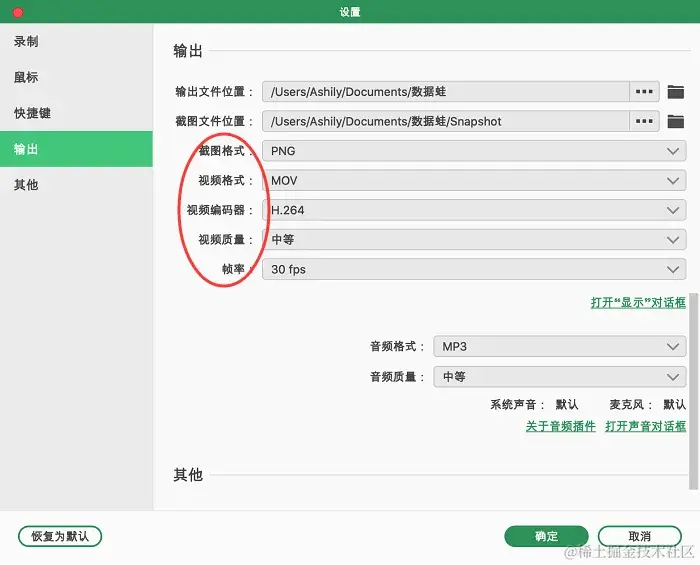
Task: Click the 取消 button
Action: coord(639,536)
